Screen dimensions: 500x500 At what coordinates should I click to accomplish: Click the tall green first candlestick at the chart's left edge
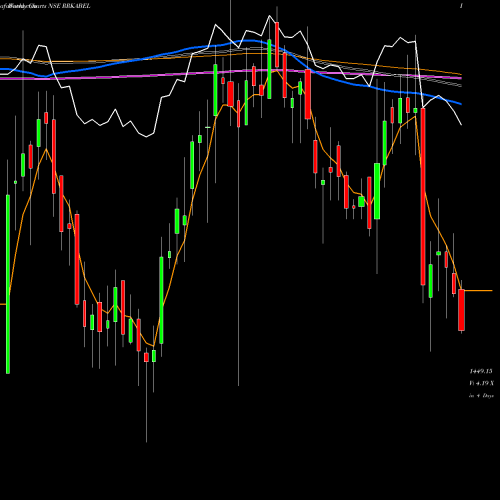[8, 284]
